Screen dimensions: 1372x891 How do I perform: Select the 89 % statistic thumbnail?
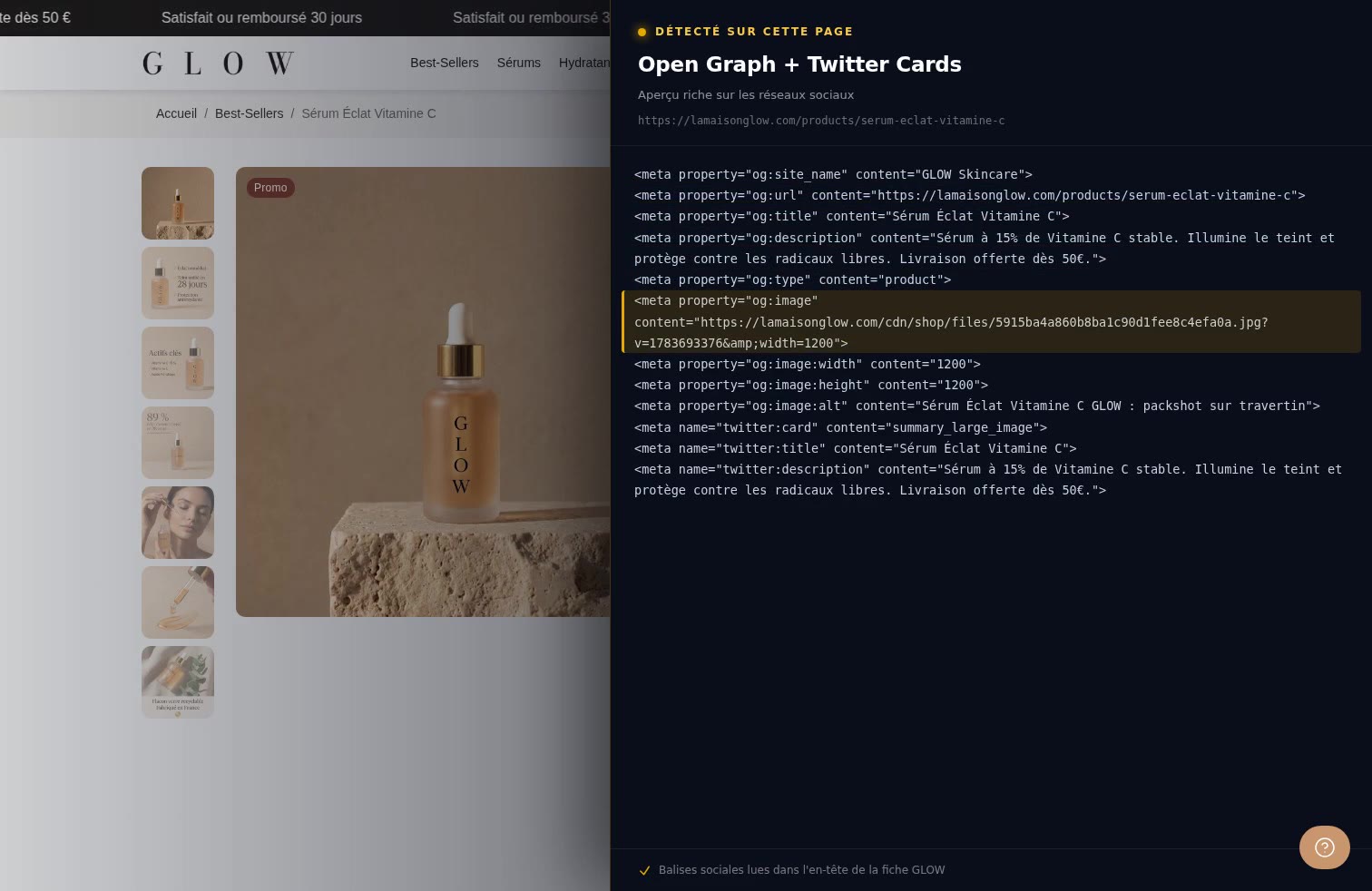coord(178,443)
